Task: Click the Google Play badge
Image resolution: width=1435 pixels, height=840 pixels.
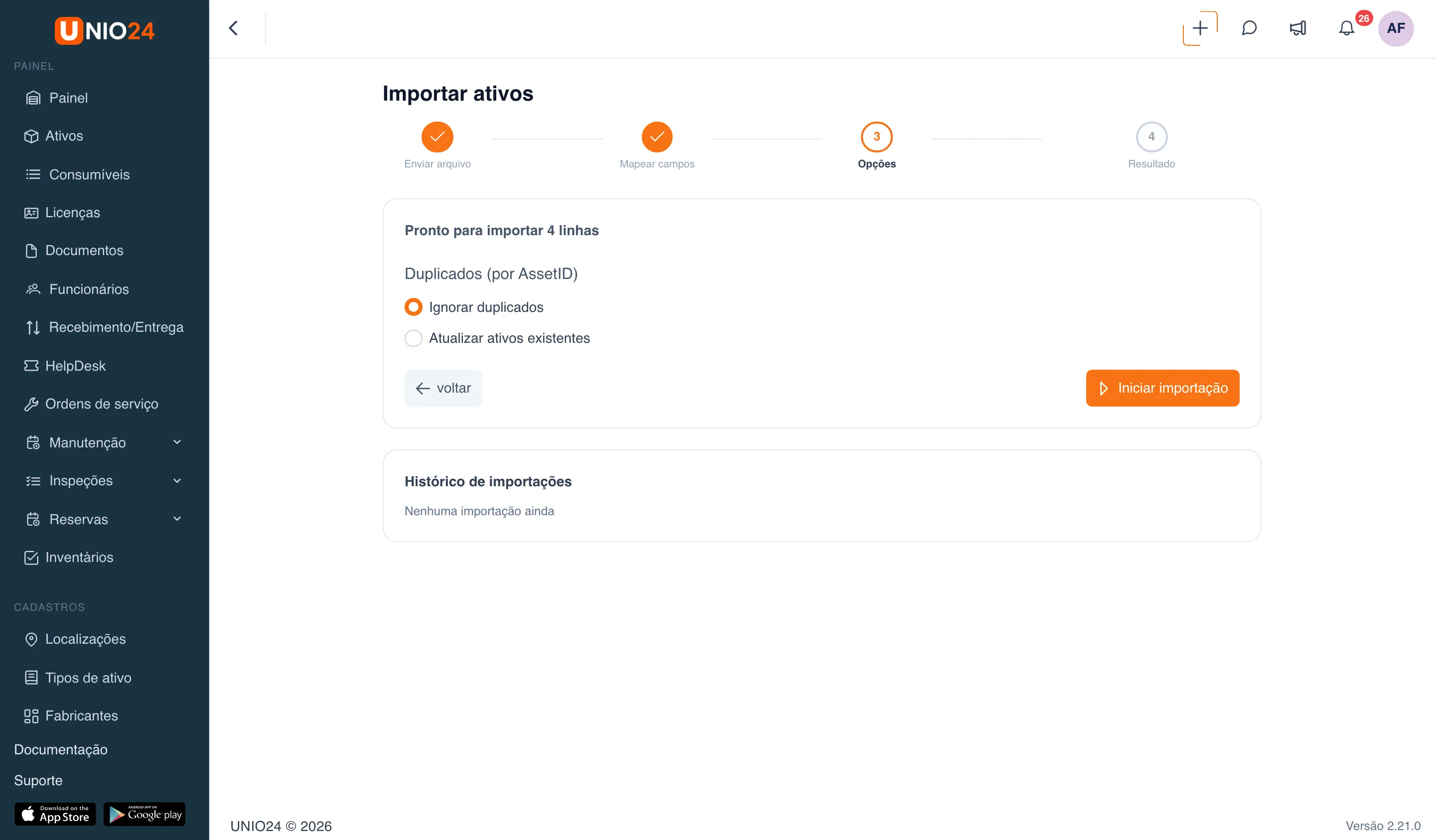Action: coord(144,815)
